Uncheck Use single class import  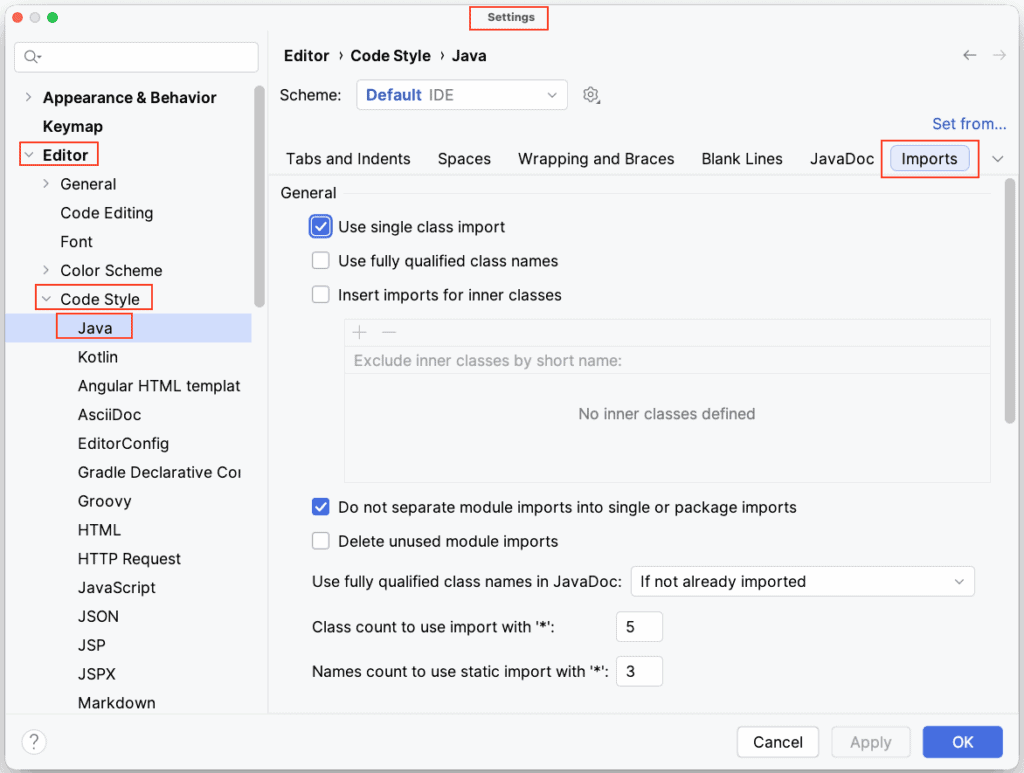click(321, 227)
